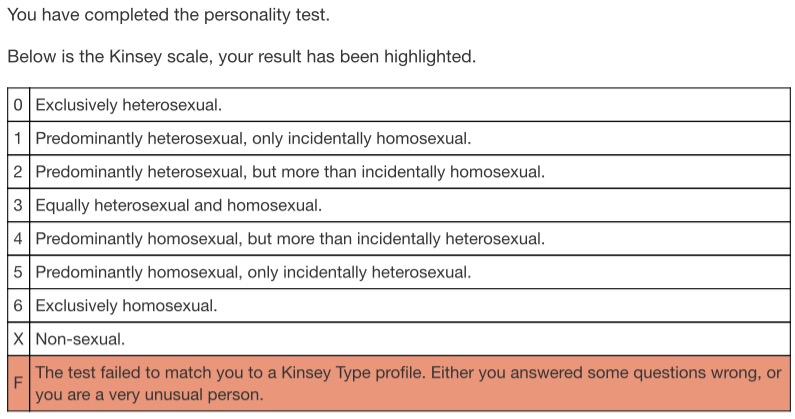Click the "Exclusively heterosexual." row description
This screenshot has height=419, width=795.
[129, 104]
